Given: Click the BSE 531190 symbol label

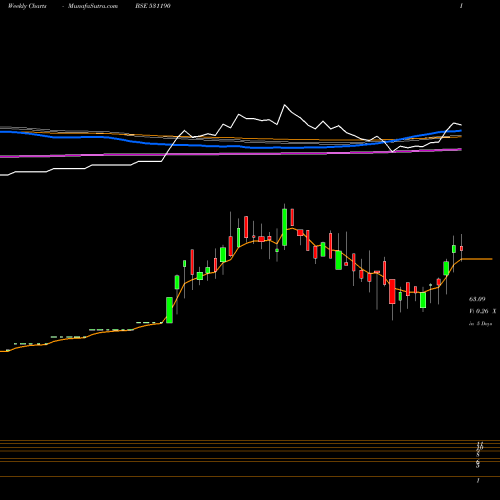Looking at the screenshot, I should click(x=153, y=6).
